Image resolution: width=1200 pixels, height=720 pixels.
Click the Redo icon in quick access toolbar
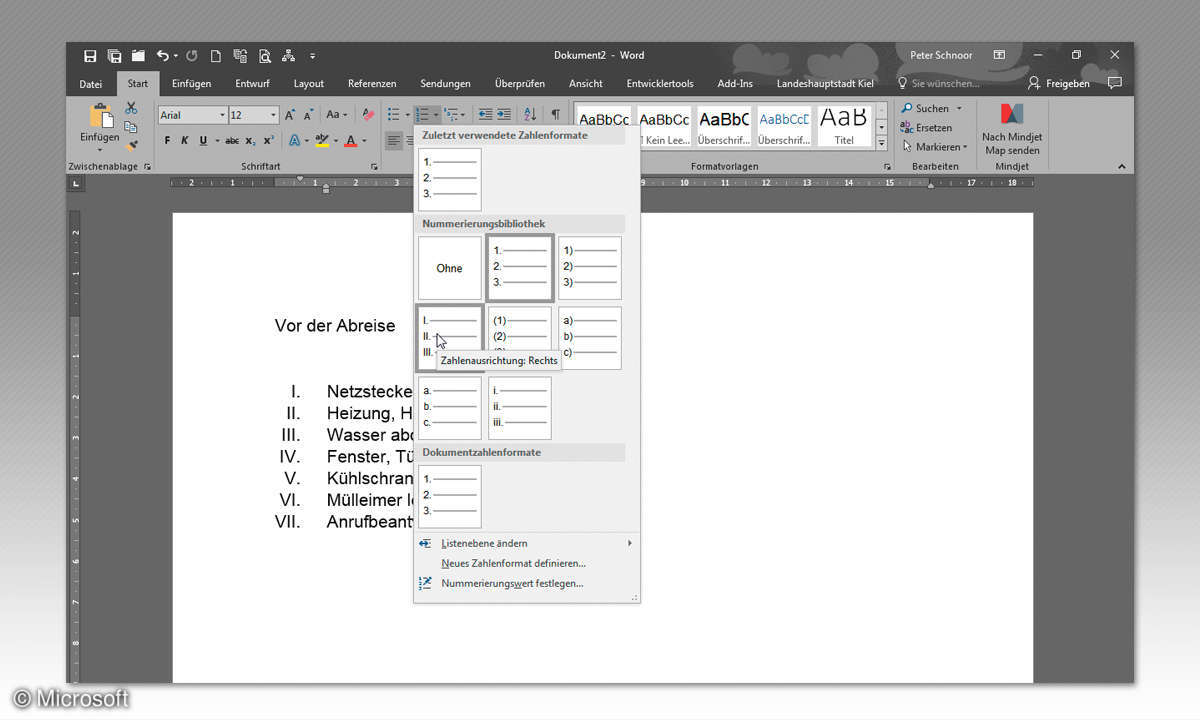pos(191,56)
